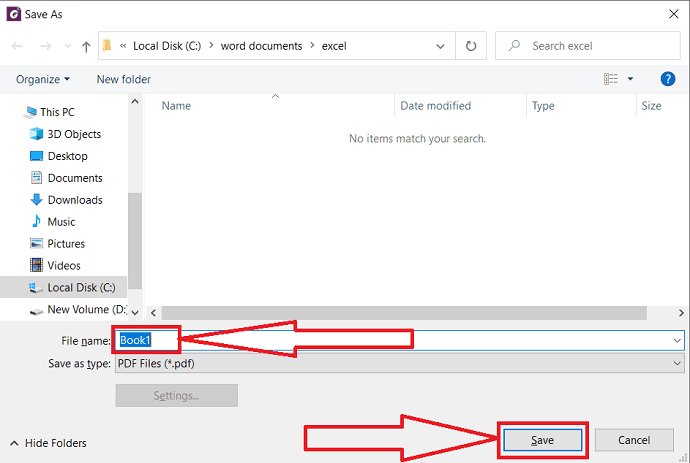
Task: Go back with the left arrow
Action: click(x=17, y=46)
